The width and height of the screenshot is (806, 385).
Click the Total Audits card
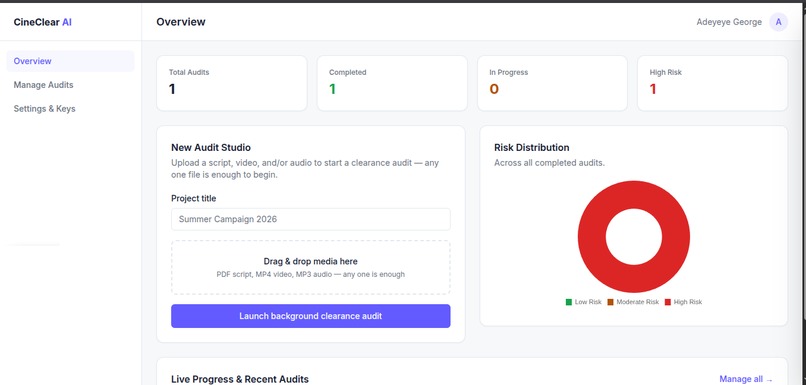pos(232,83)
